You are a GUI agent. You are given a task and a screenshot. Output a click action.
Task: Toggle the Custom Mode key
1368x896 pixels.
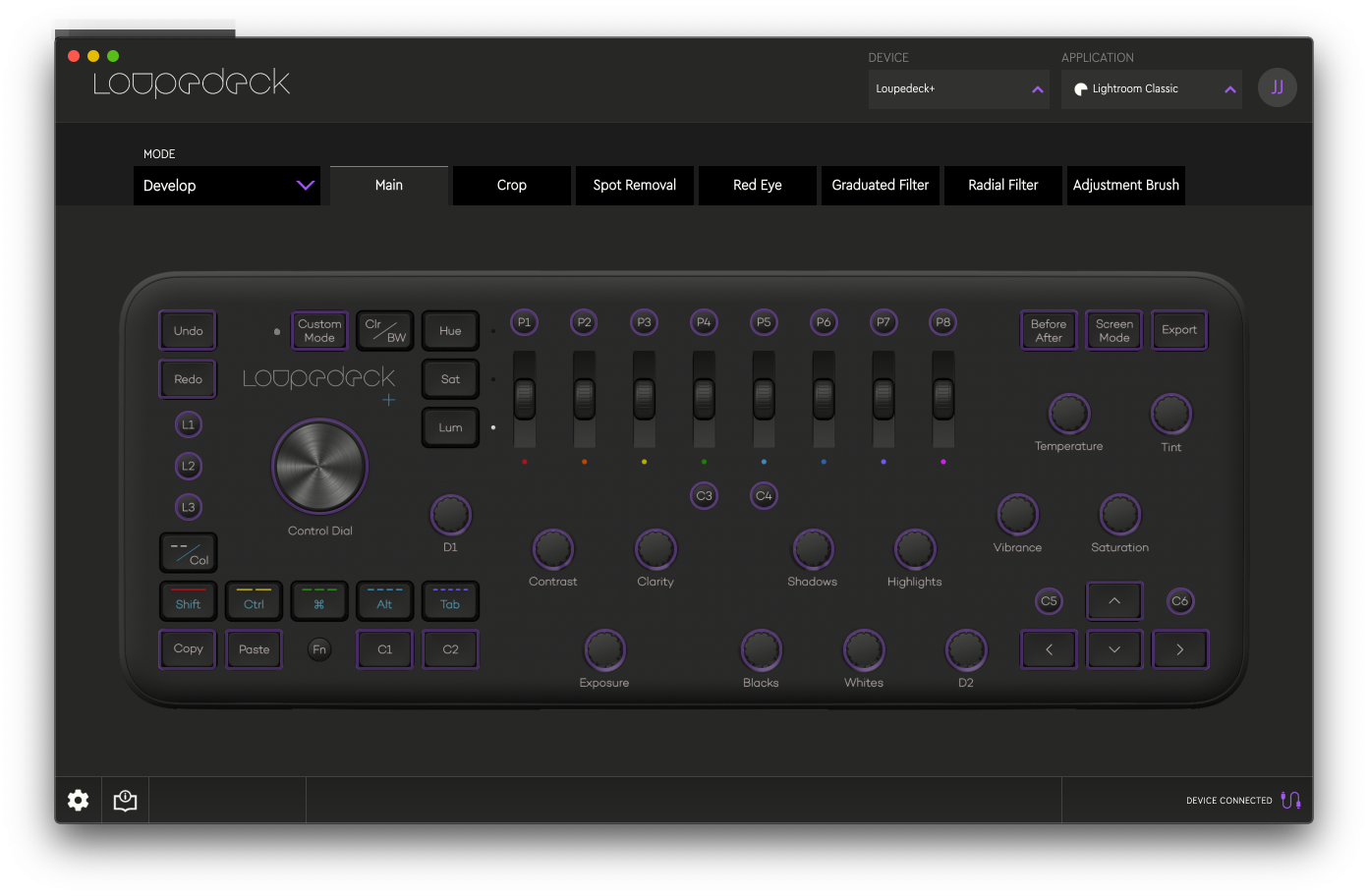pos(319,331)
